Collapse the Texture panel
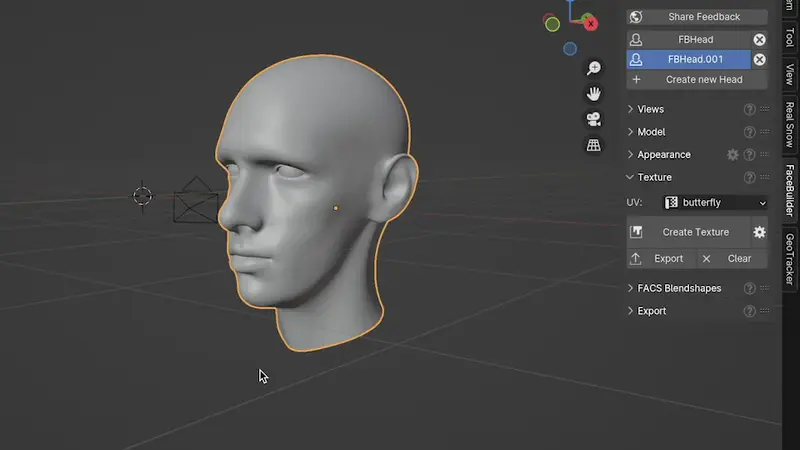Screen dimensions: 800x450 tap(630, 177)
